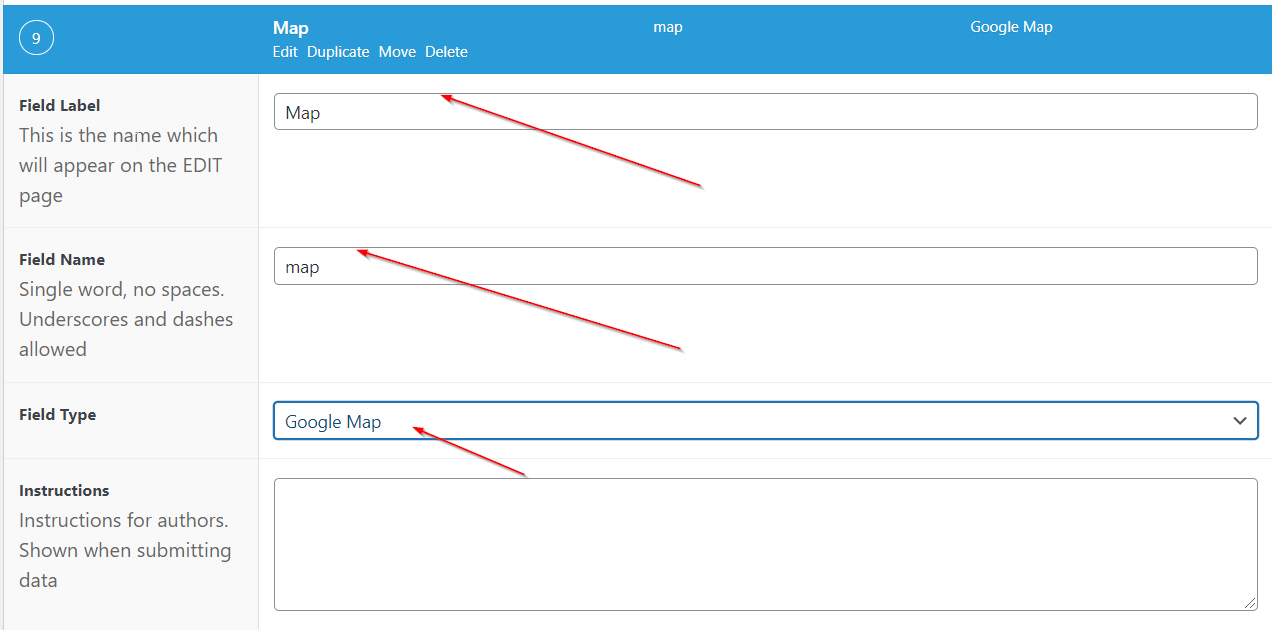1272x630 pixels.
Task: Click the Edit link under Map
Action: (x=285, y=52)
